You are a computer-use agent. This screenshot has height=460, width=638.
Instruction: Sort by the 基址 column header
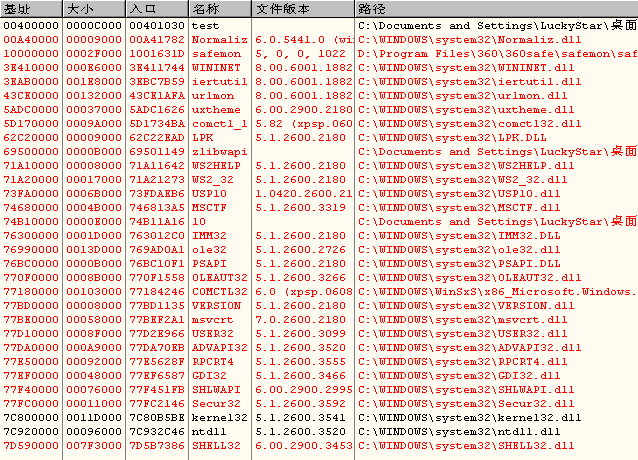pyautogui.click(x=31, y=9)
